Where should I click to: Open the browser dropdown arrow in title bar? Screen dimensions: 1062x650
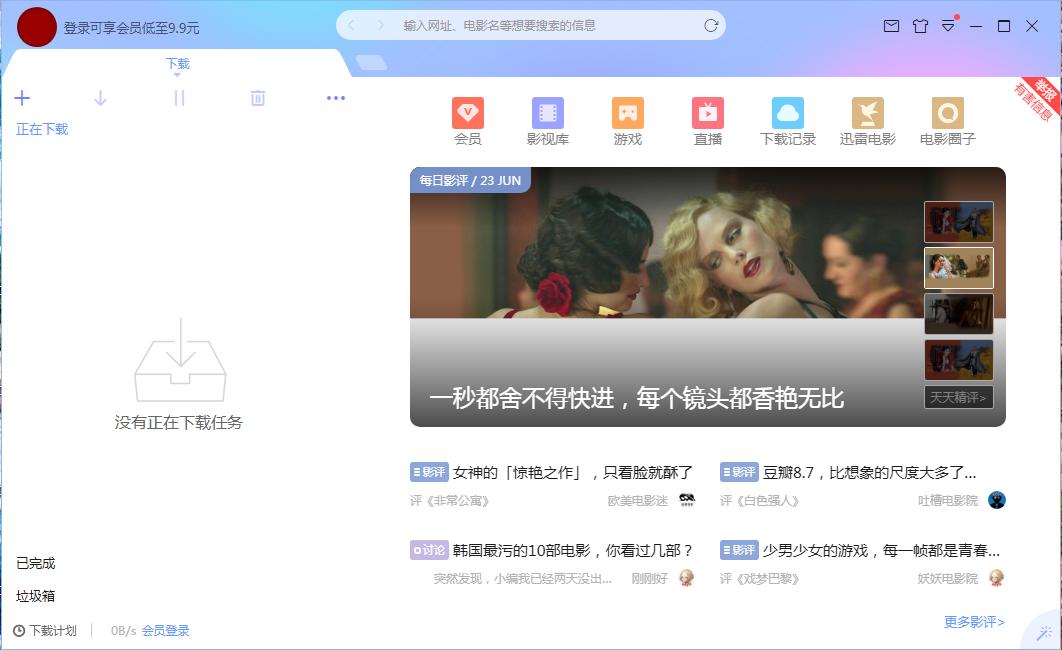(946, 27)
